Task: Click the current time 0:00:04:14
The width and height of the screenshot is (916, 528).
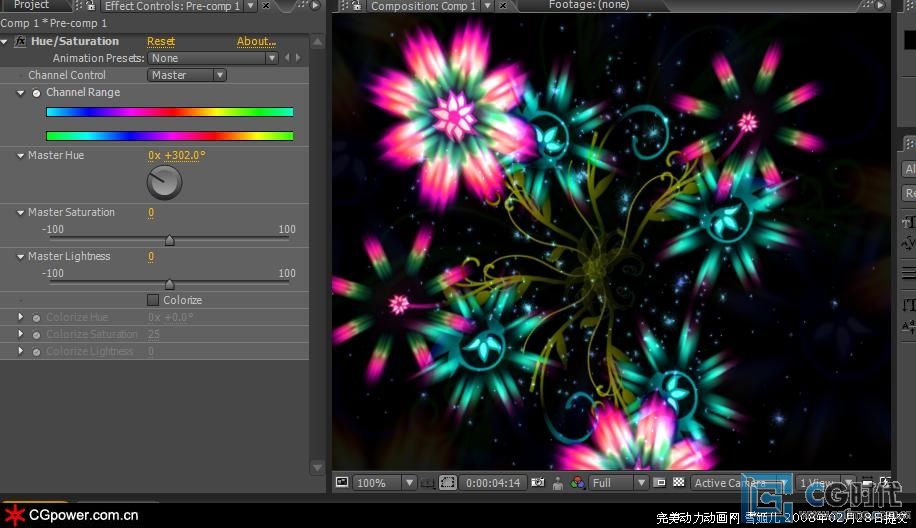Action: click(492, 483)
